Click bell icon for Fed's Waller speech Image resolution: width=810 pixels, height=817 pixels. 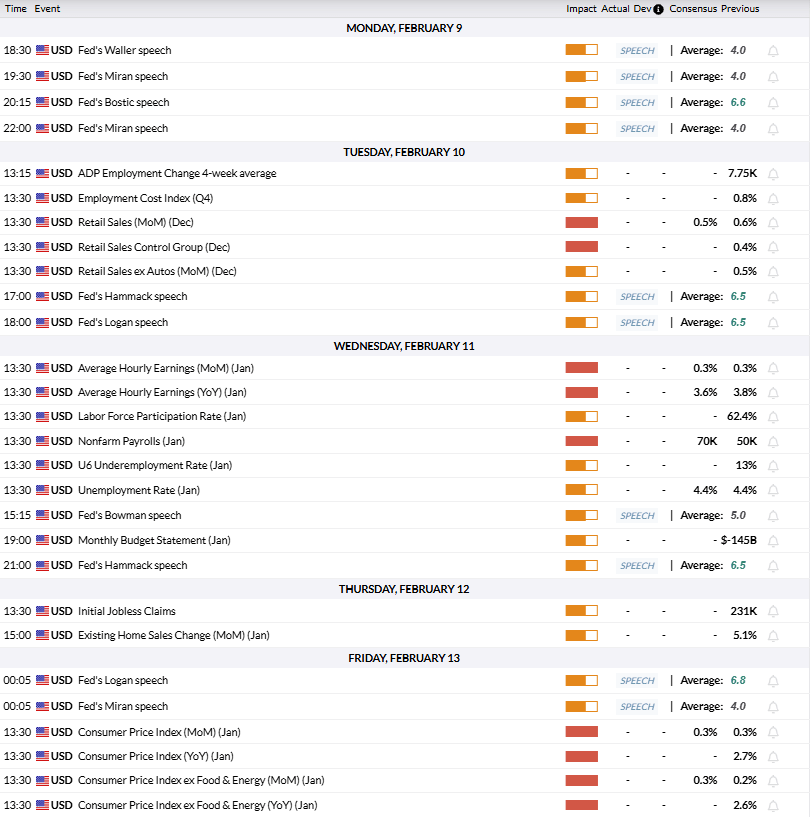point(773,51)
